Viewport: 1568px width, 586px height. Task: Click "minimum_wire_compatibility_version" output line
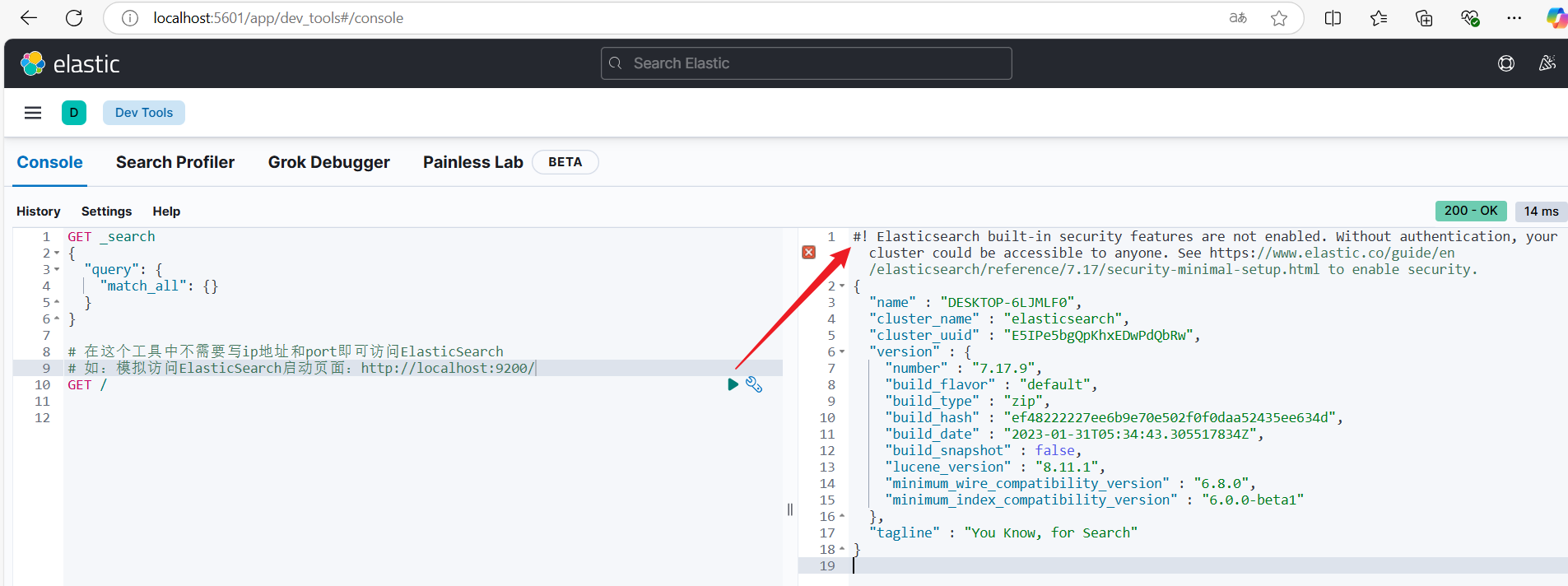(x=1070, y=483)
